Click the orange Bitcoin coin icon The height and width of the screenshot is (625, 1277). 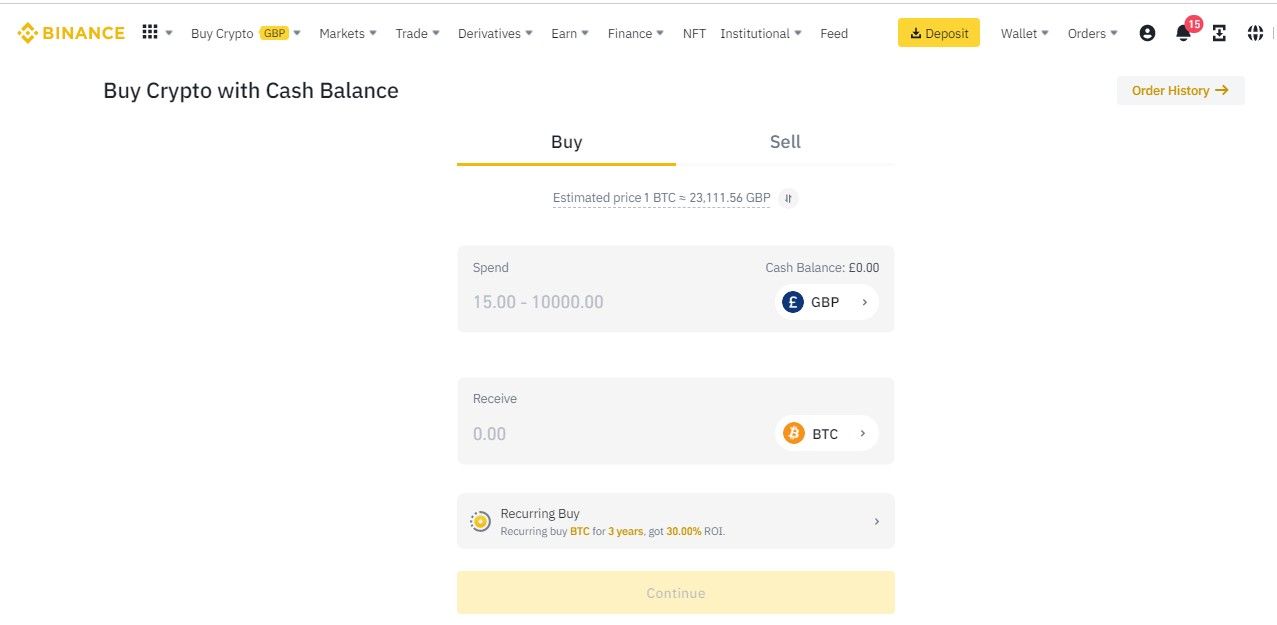(794, 433)
